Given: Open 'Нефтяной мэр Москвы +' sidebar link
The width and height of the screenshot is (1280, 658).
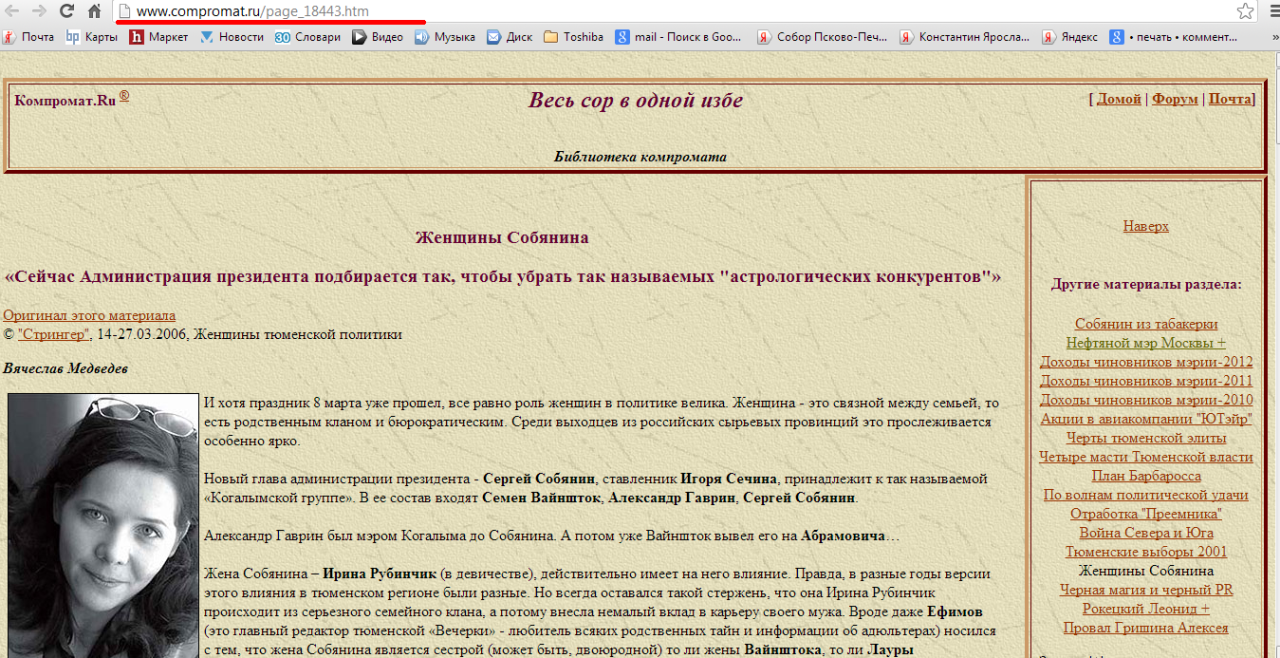Looking at the screenshot, I should pos(1146,343).
